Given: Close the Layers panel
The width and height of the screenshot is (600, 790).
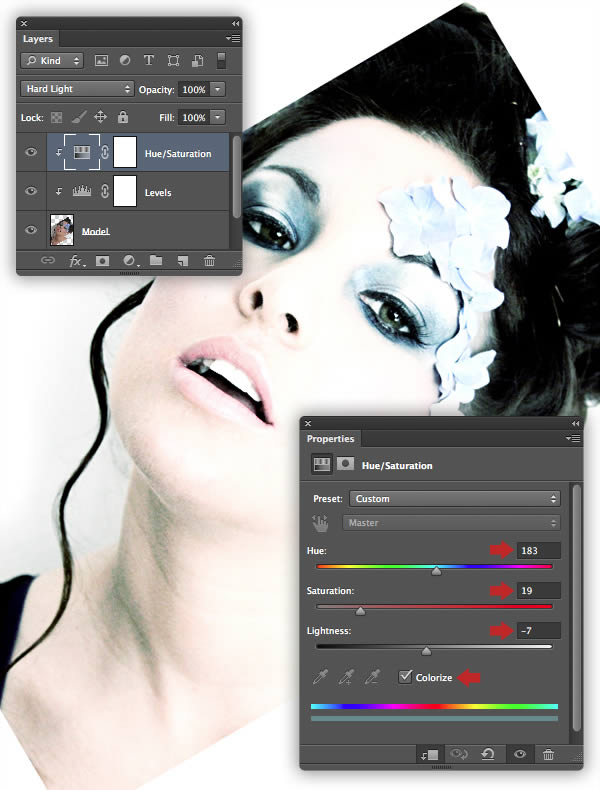Looking at the screenshot, I should (x=24, y=24).
